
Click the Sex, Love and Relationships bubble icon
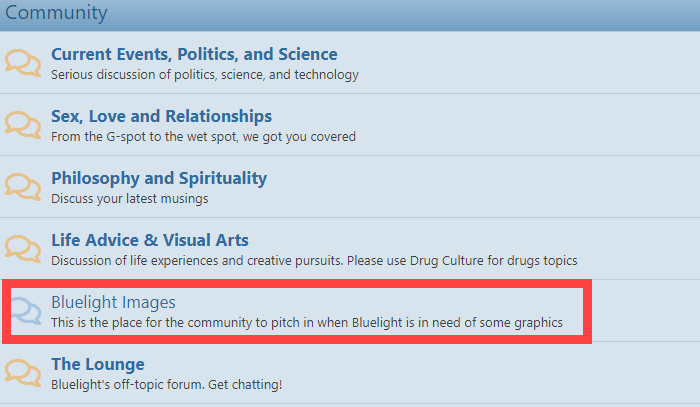(23, 125)
